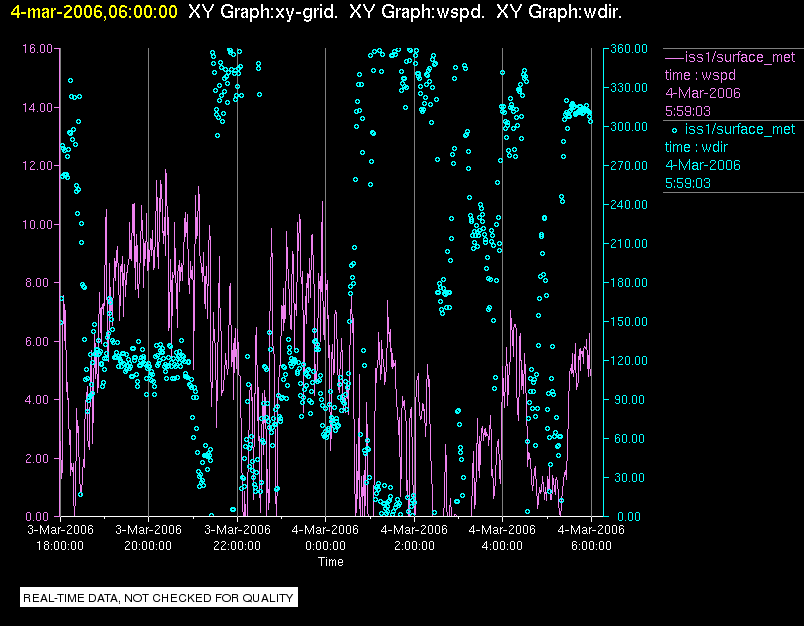Screen dimensions: 804x626
Task: Click the right axis value 210.00
Action: [629, 244]
